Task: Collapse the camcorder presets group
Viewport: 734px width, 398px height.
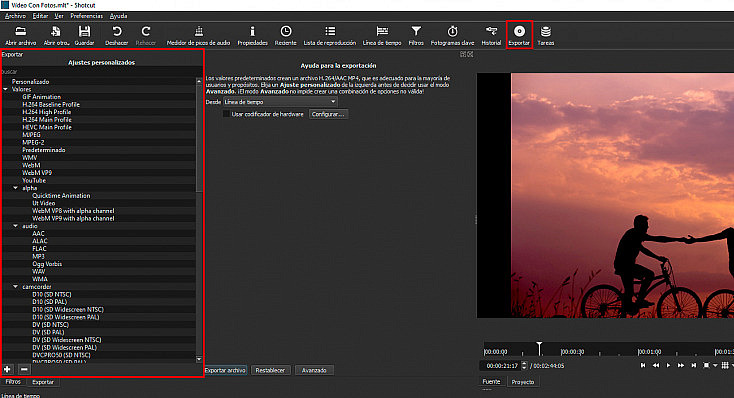Action: coord(15,287)
